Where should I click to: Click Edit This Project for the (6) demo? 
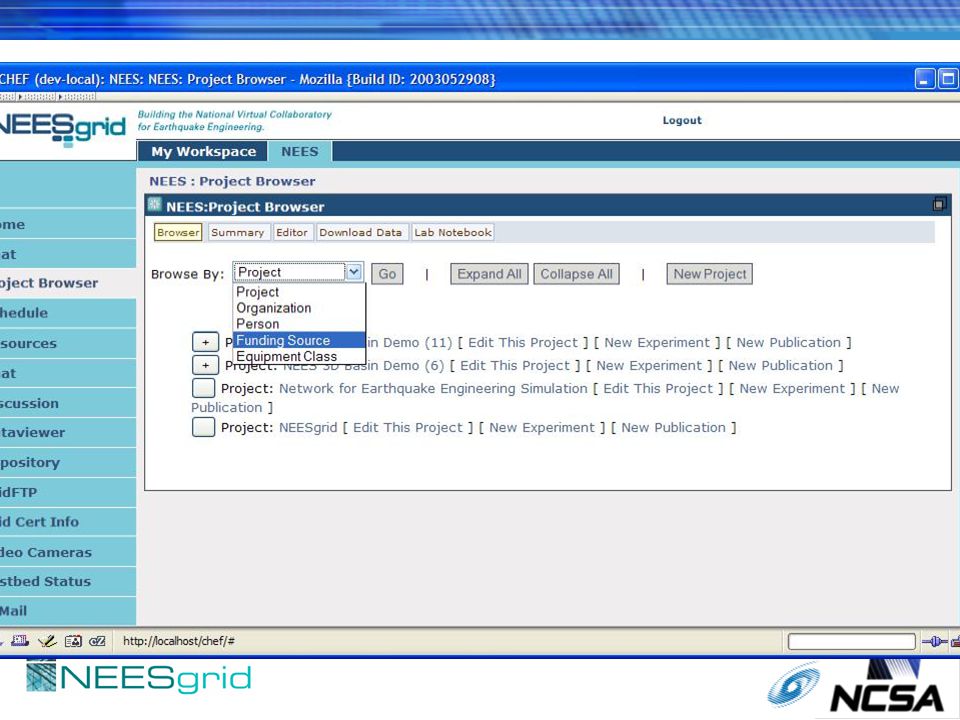point(515,366)
